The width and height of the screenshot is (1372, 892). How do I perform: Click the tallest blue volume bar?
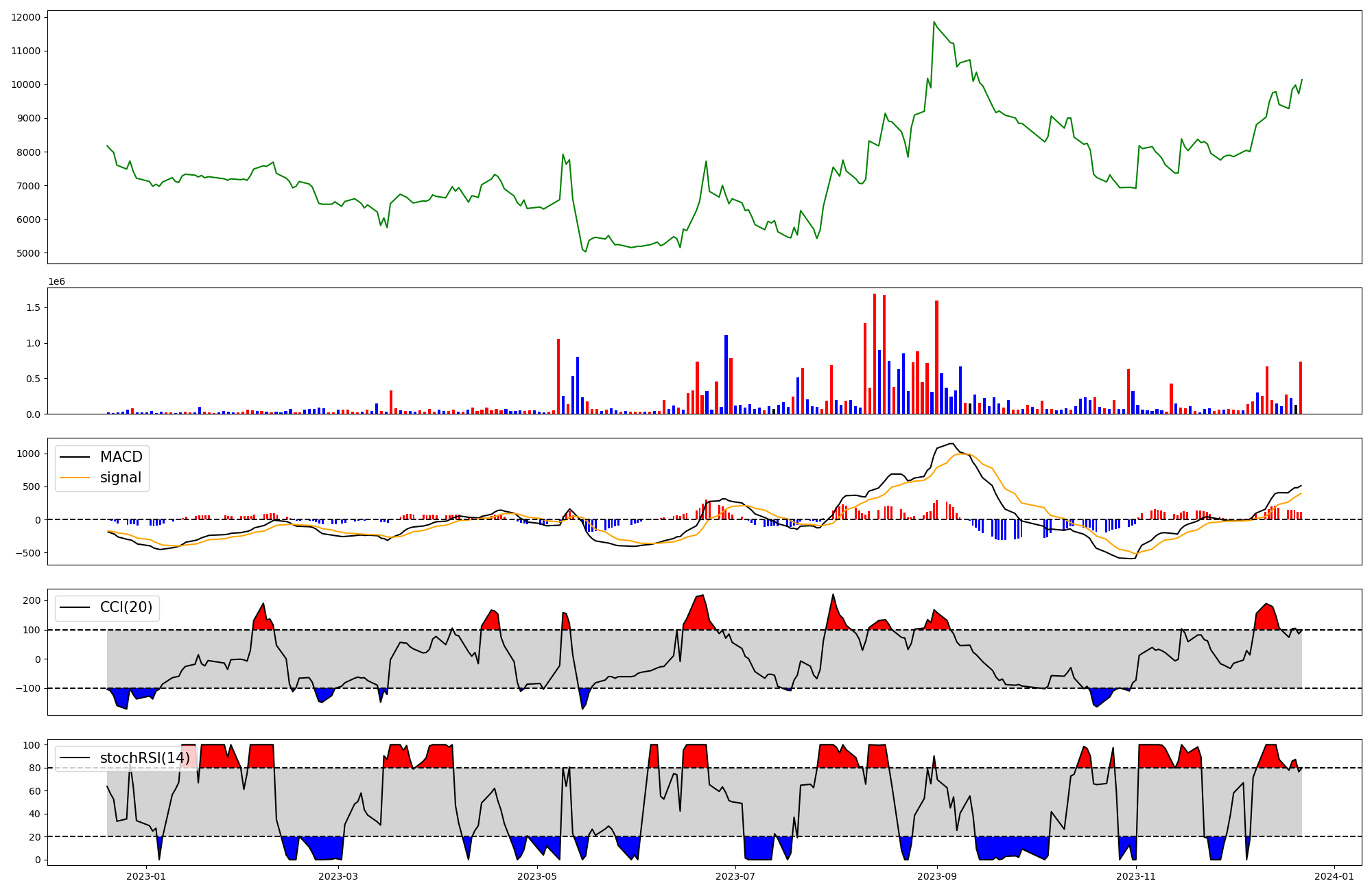726,374
